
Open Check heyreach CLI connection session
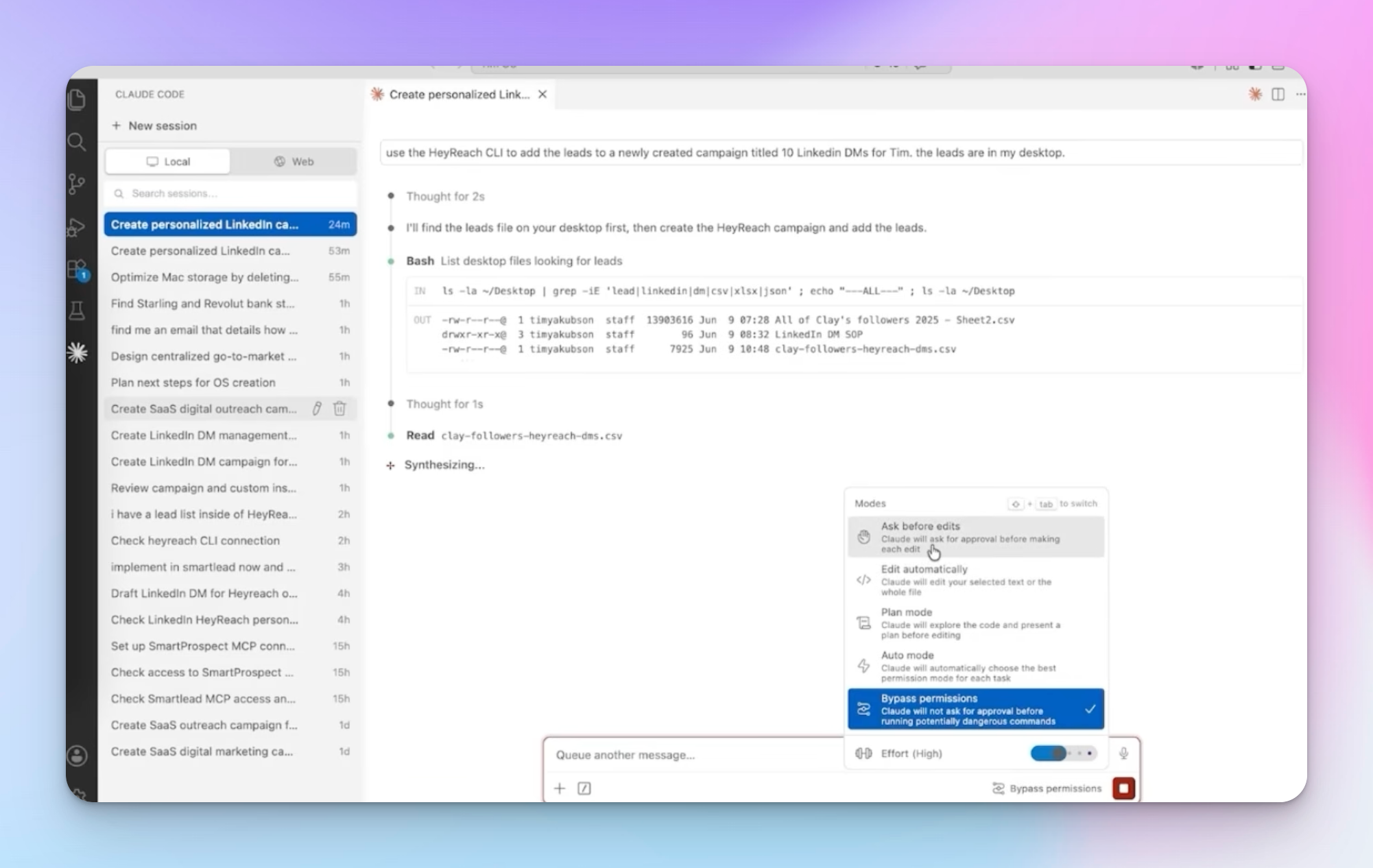(230, 541)
